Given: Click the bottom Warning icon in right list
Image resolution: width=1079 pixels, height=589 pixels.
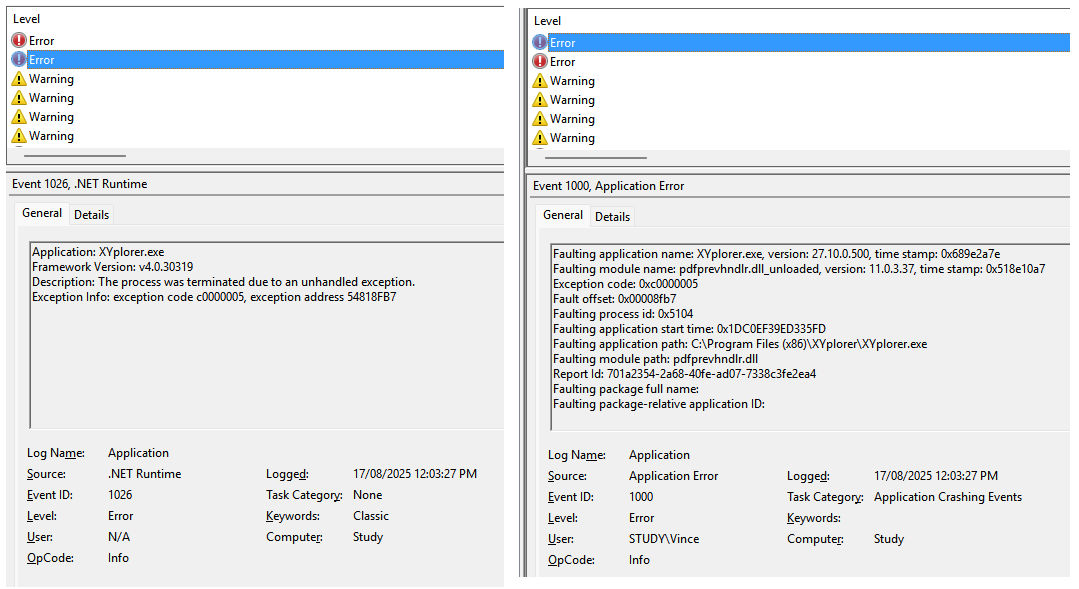Looking at the screenshot, I should [x=539, y=138].
